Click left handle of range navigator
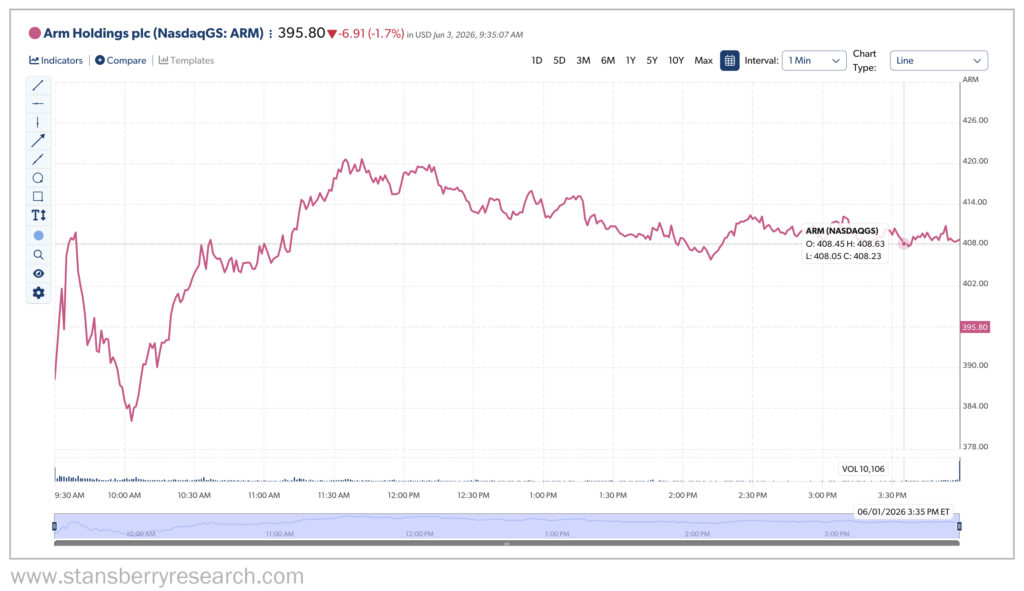 (55, 526)
